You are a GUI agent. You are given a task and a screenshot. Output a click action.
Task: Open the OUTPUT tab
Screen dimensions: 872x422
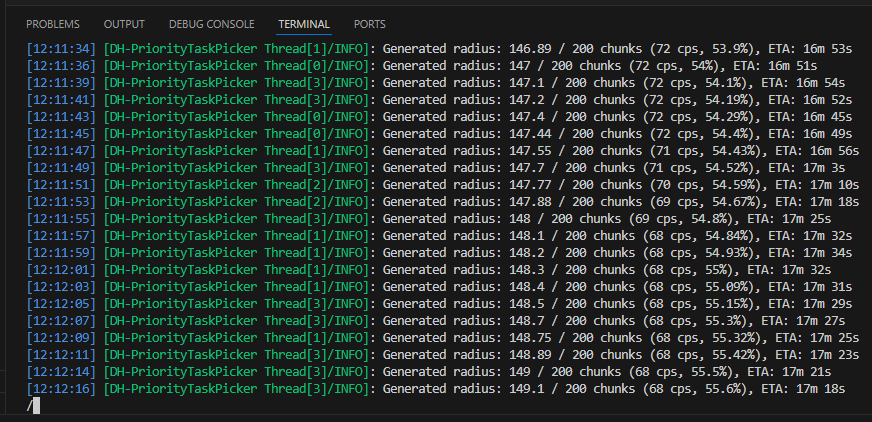[124, 24]
